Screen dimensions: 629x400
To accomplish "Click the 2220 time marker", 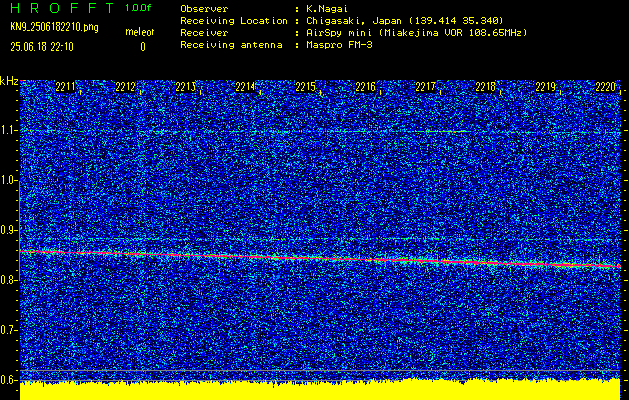I will click(606, 87).
